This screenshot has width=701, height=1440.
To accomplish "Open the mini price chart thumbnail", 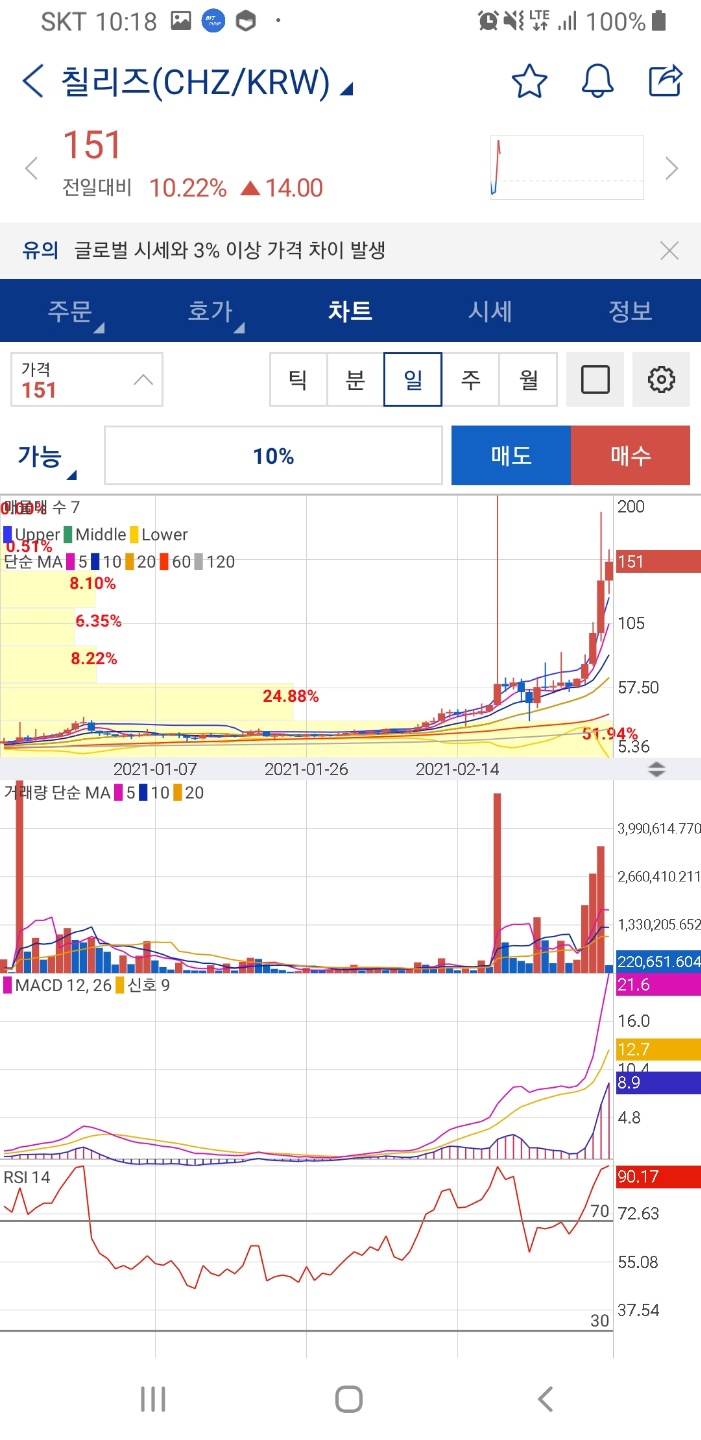I will pos(567,168).
